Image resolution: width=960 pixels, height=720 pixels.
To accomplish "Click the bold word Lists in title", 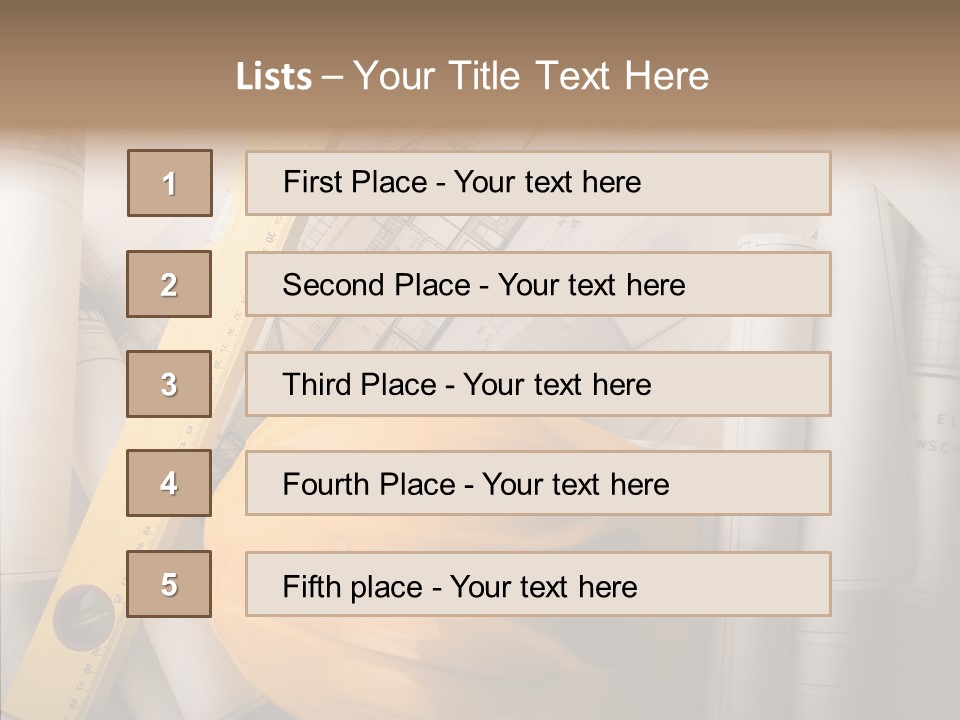I will 274,77.
